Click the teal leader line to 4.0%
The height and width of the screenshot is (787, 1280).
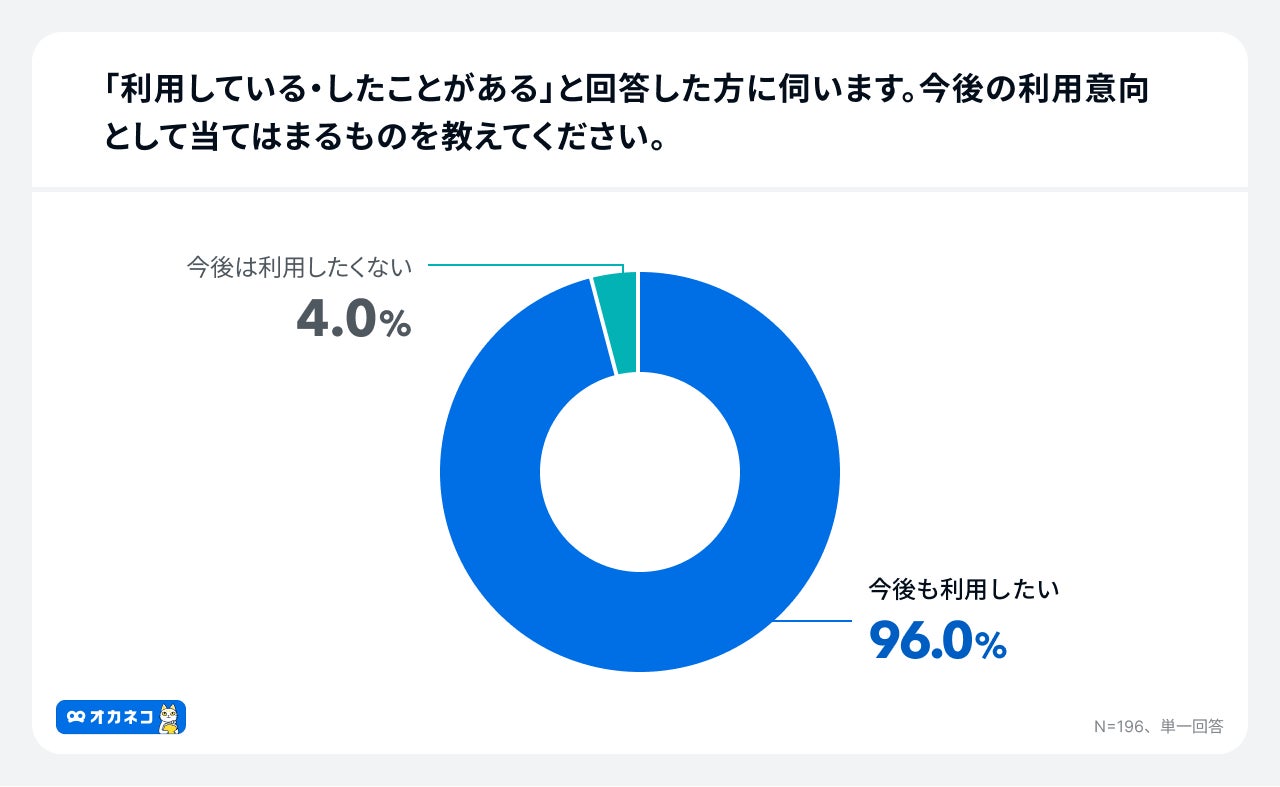click(526, 267)
